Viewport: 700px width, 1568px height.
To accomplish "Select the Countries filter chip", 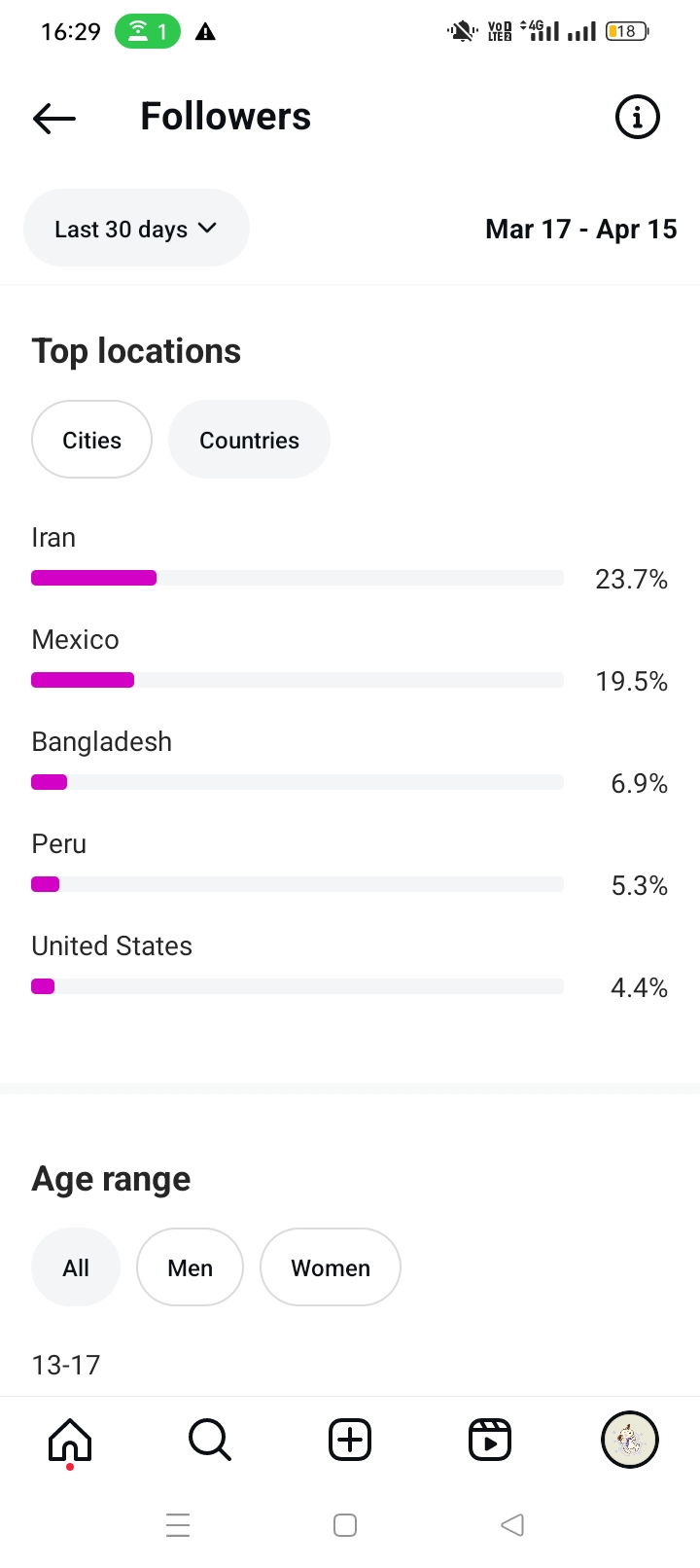I will [249, 440].
